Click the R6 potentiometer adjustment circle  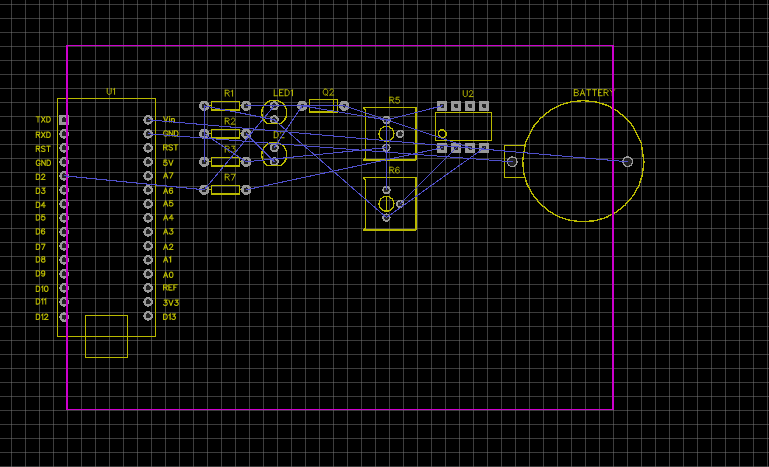pyautogui.click(x=386, y=204)
